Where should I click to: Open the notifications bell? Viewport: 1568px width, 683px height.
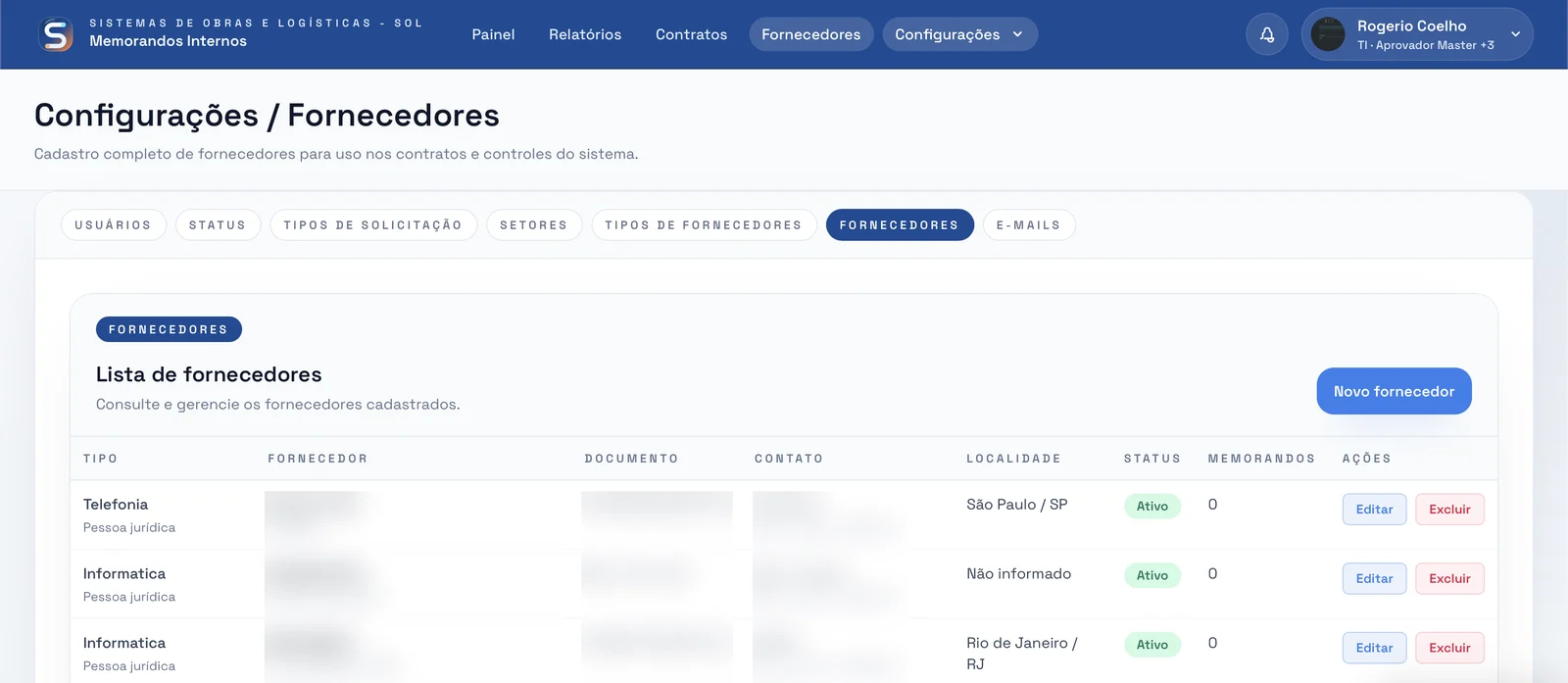[1267, 34]
